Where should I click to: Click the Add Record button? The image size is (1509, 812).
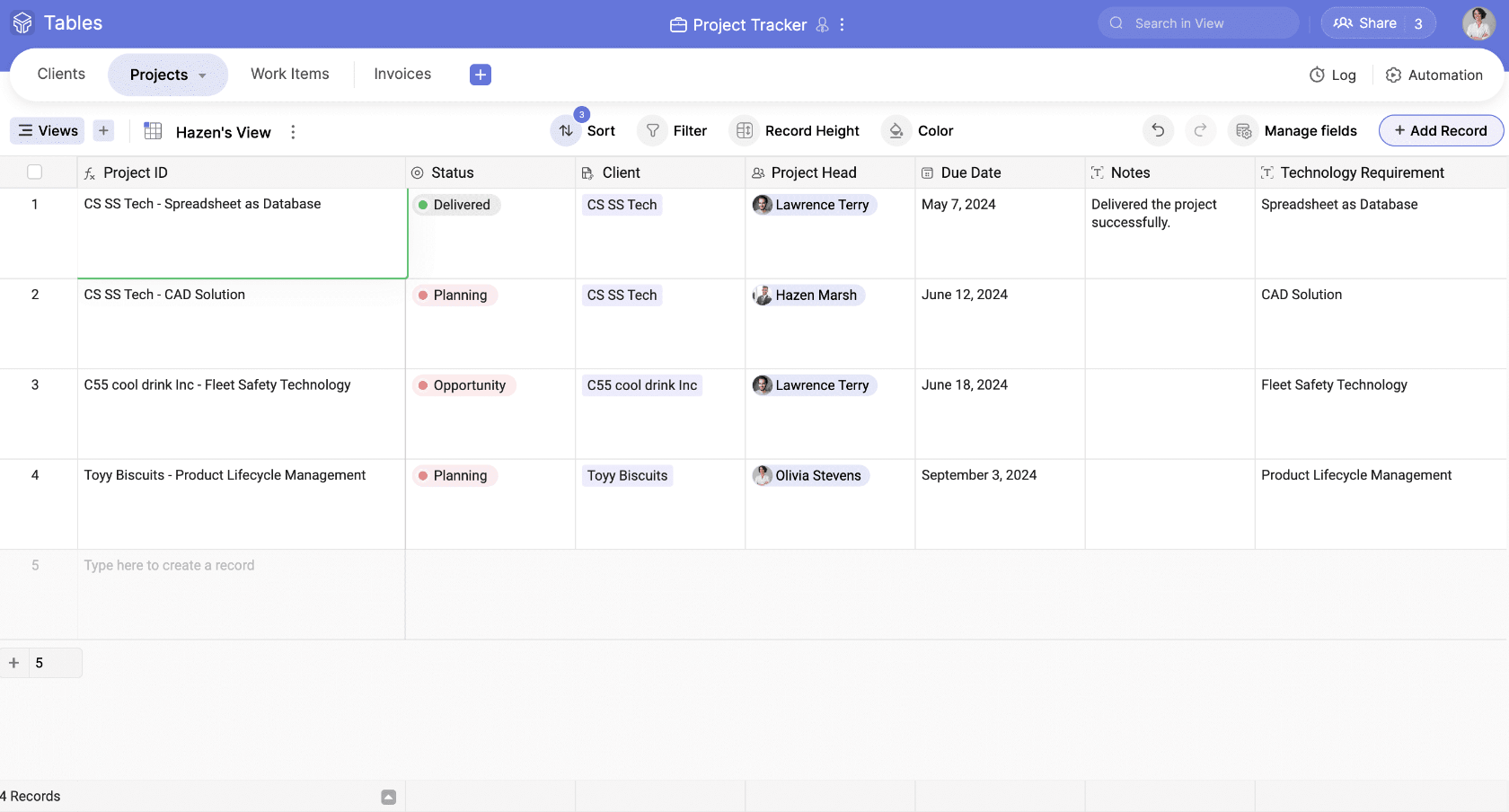(x=1441, y=130)
